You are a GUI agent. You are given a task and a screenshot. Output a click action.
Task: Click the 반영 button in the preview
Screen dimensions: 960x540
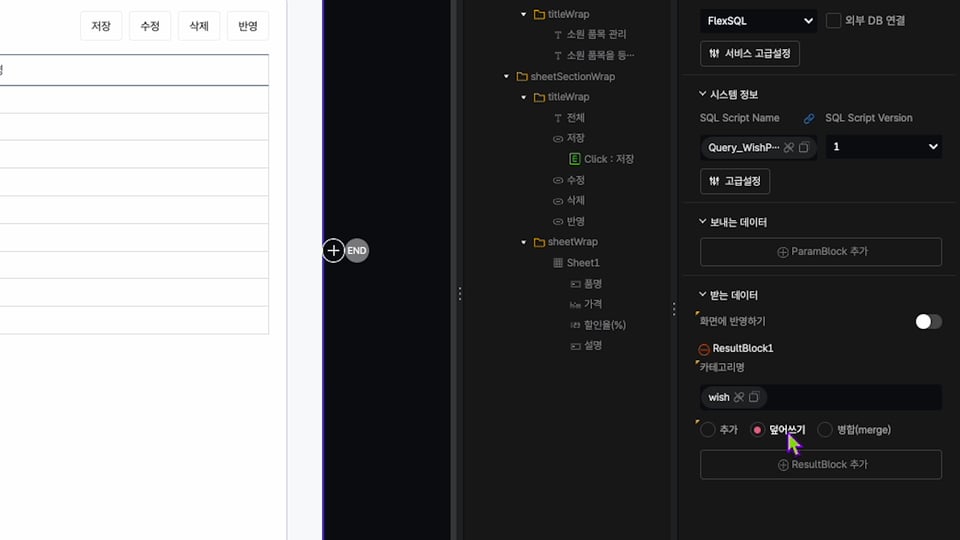(x=248, y=26)
